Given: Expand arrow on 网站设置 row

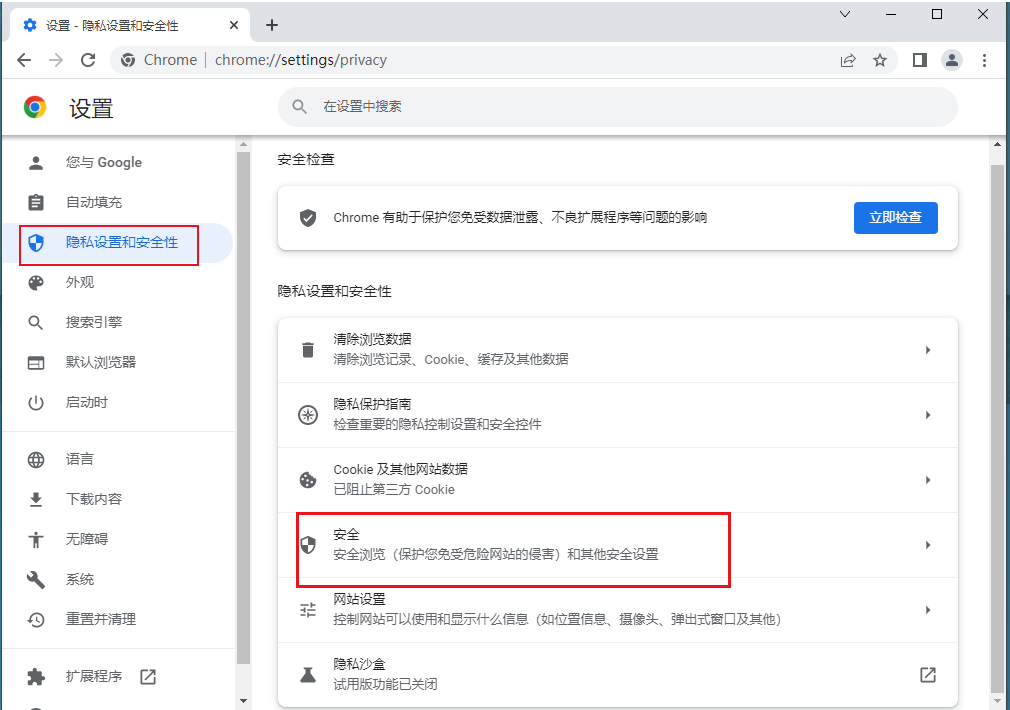Looking at the screenshot, I should point(928,610).
